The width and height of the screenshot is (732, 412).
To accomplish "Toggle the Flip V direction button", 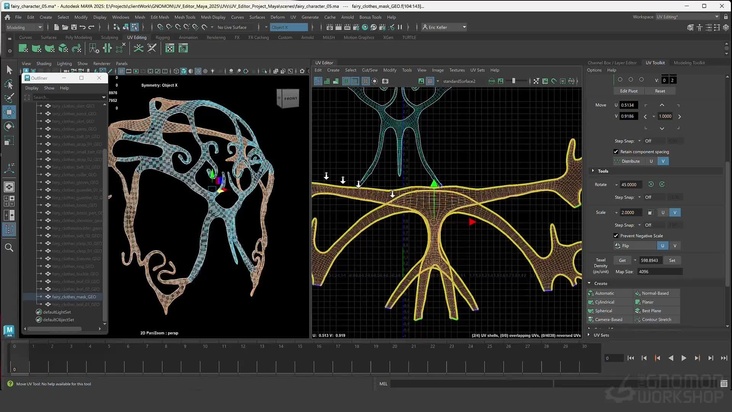I will point(674,245).
